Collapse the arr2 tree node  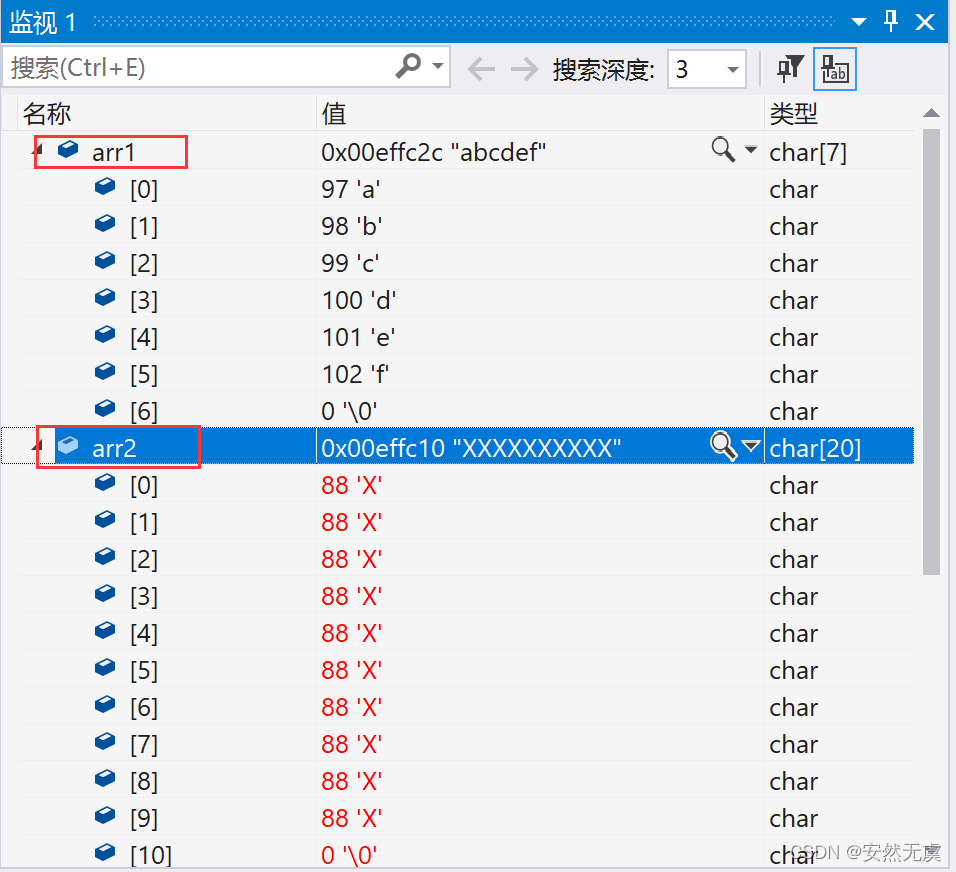coord(38,445)
